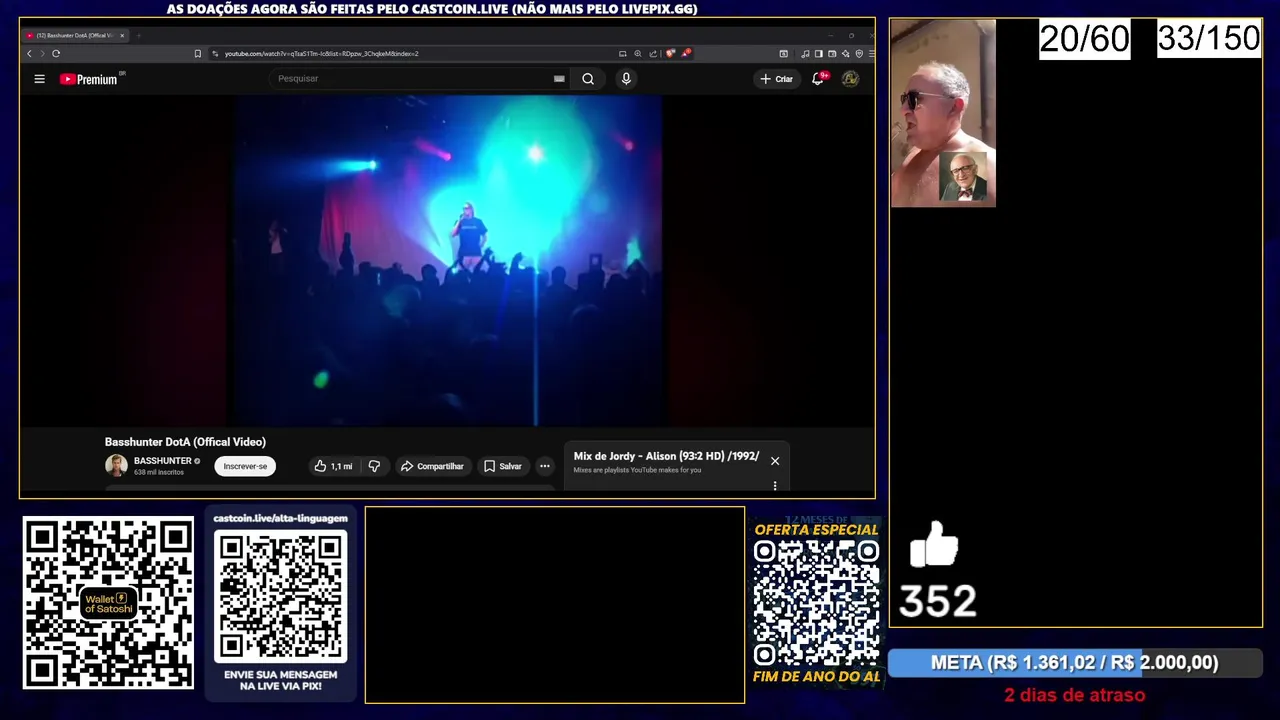
Task: Open a new browser tab
Action: click(x=139, y=35)
